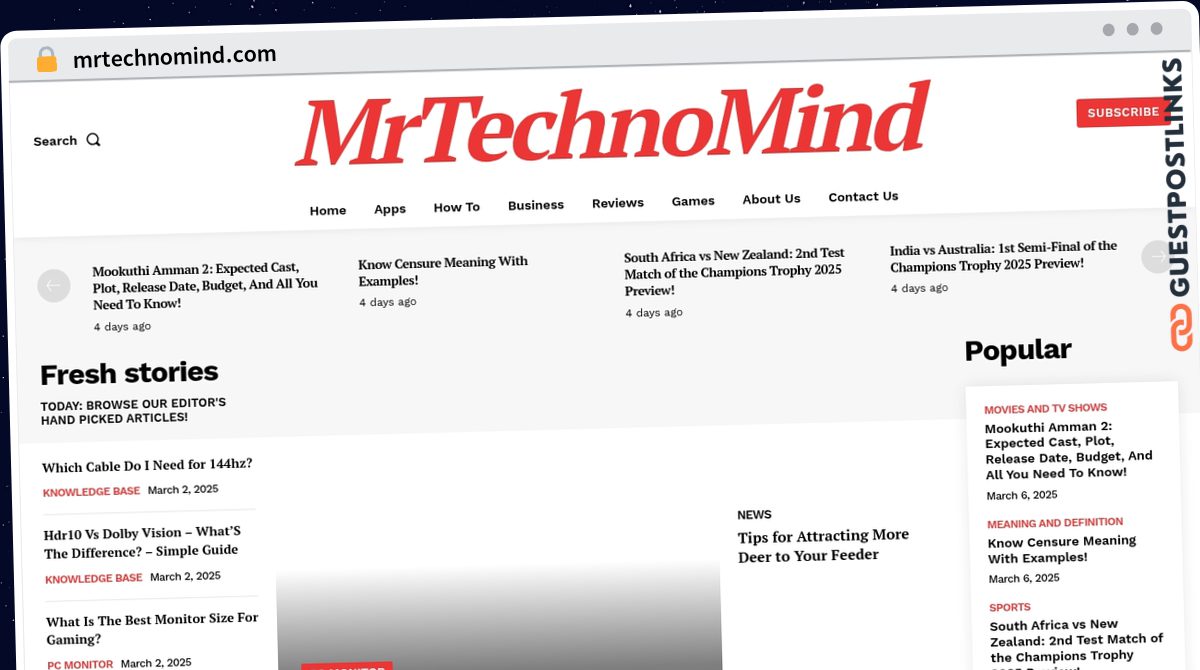
Task: Open the Contact Us menu item
Action: 863,197
